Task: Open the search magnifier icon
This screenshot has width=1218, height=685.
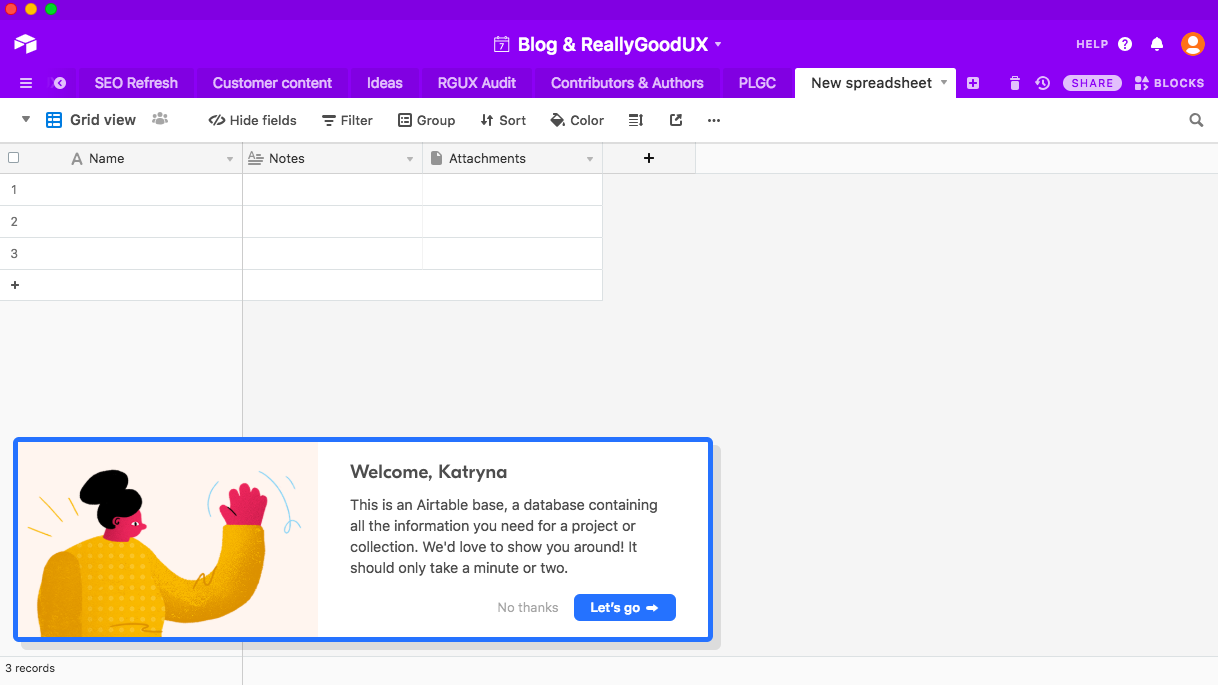Action: point(1196,120)
